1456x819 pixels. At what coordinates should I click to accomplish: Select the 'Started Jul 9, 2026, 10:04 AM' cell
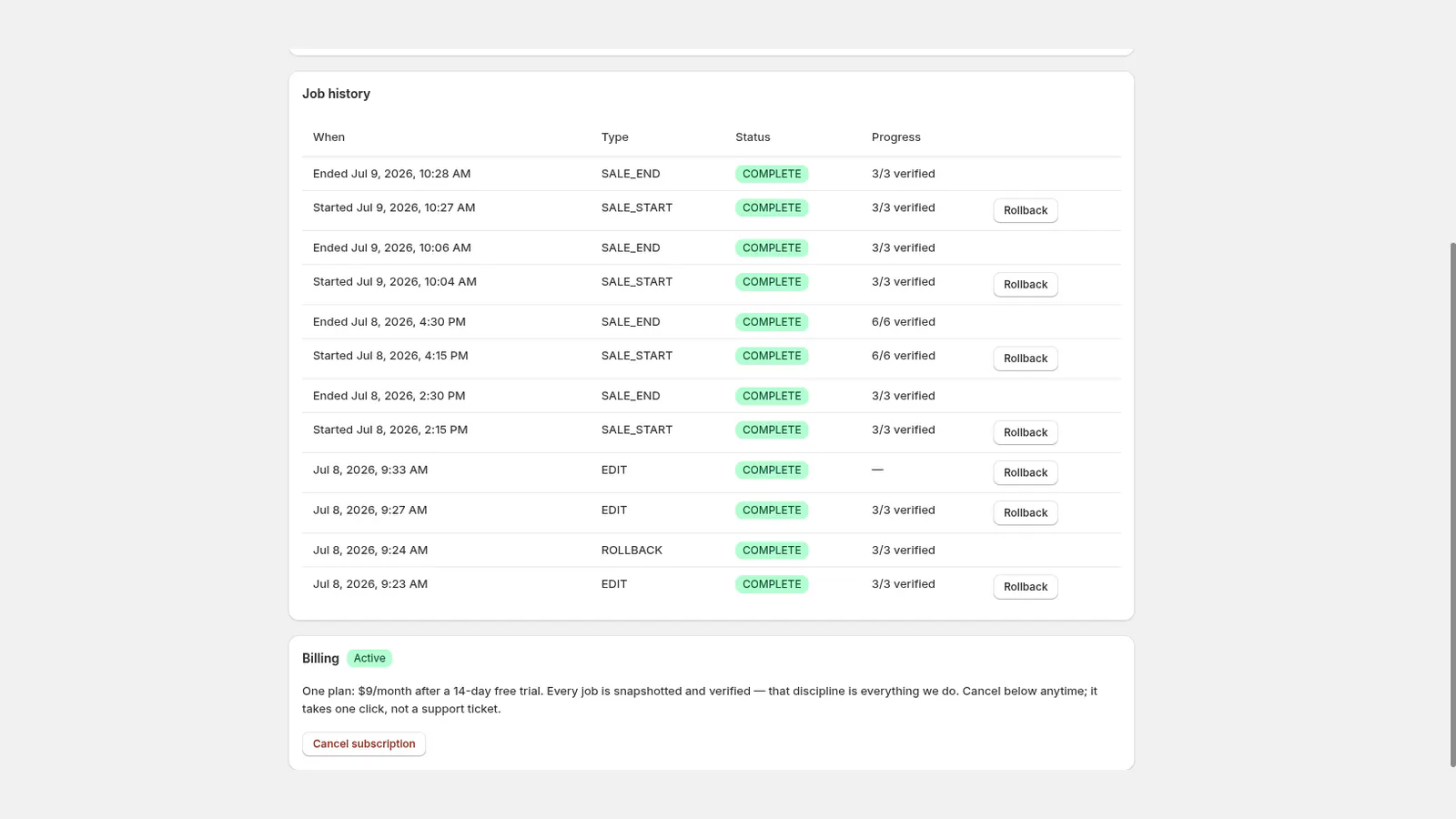click(446, 285)
